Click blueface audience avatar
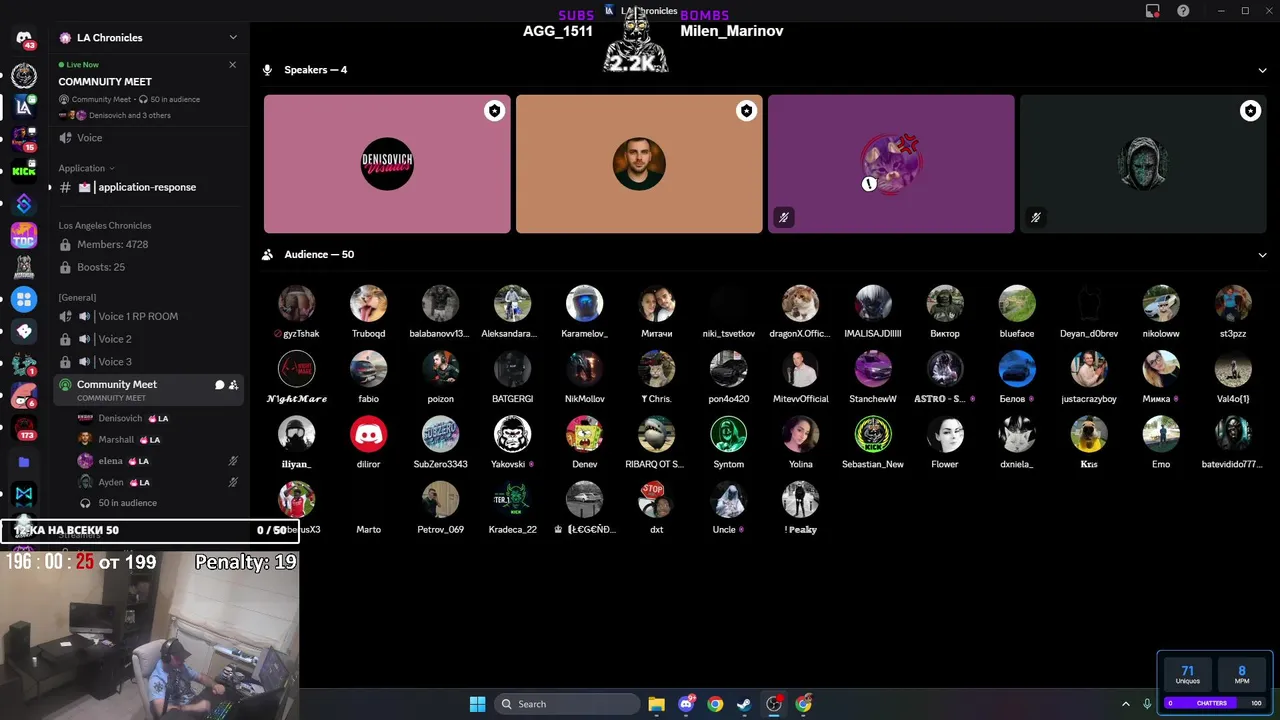Screen dimensions: 1280x720 (1016, 304)
